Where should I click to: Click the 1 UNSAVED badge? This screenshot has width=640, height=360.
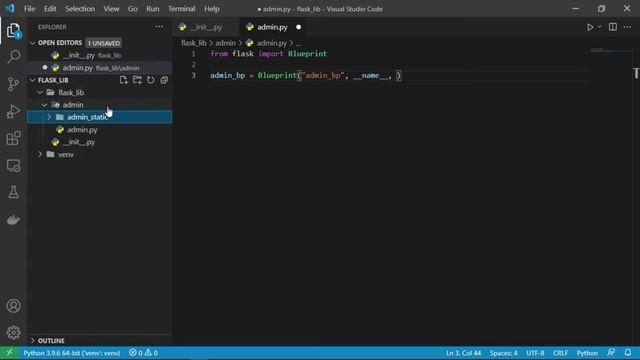coord(104,43)
